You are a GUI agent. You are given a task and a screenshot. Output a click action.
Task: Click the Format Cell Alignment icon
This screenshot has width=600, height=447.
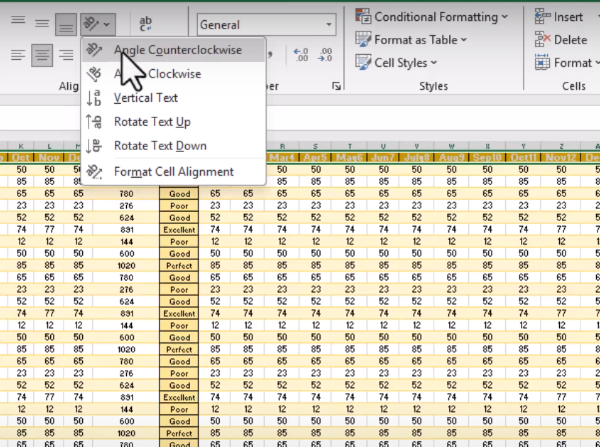[x=95, y=172]
